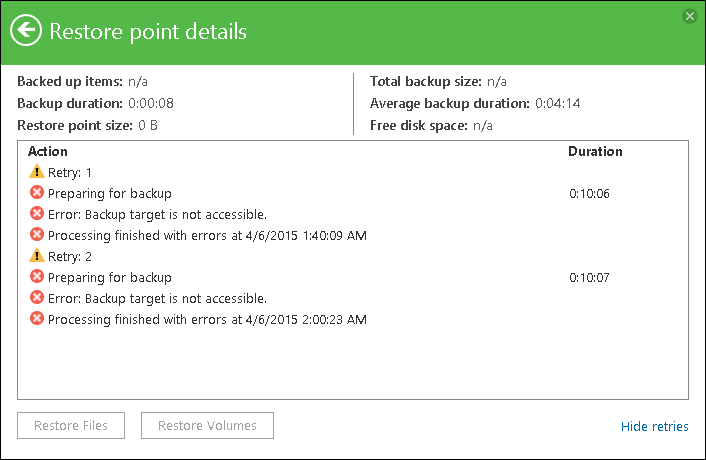The image size is (706, 460).
Task: Close the Restore point details window
Action: tap(690, 16)
